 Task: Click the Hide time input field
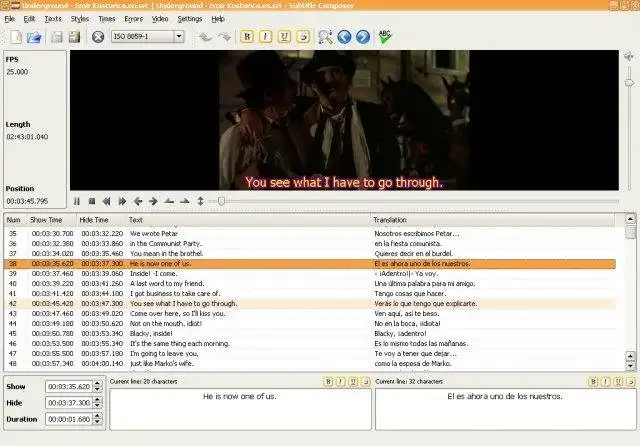[x=69, y=403]
